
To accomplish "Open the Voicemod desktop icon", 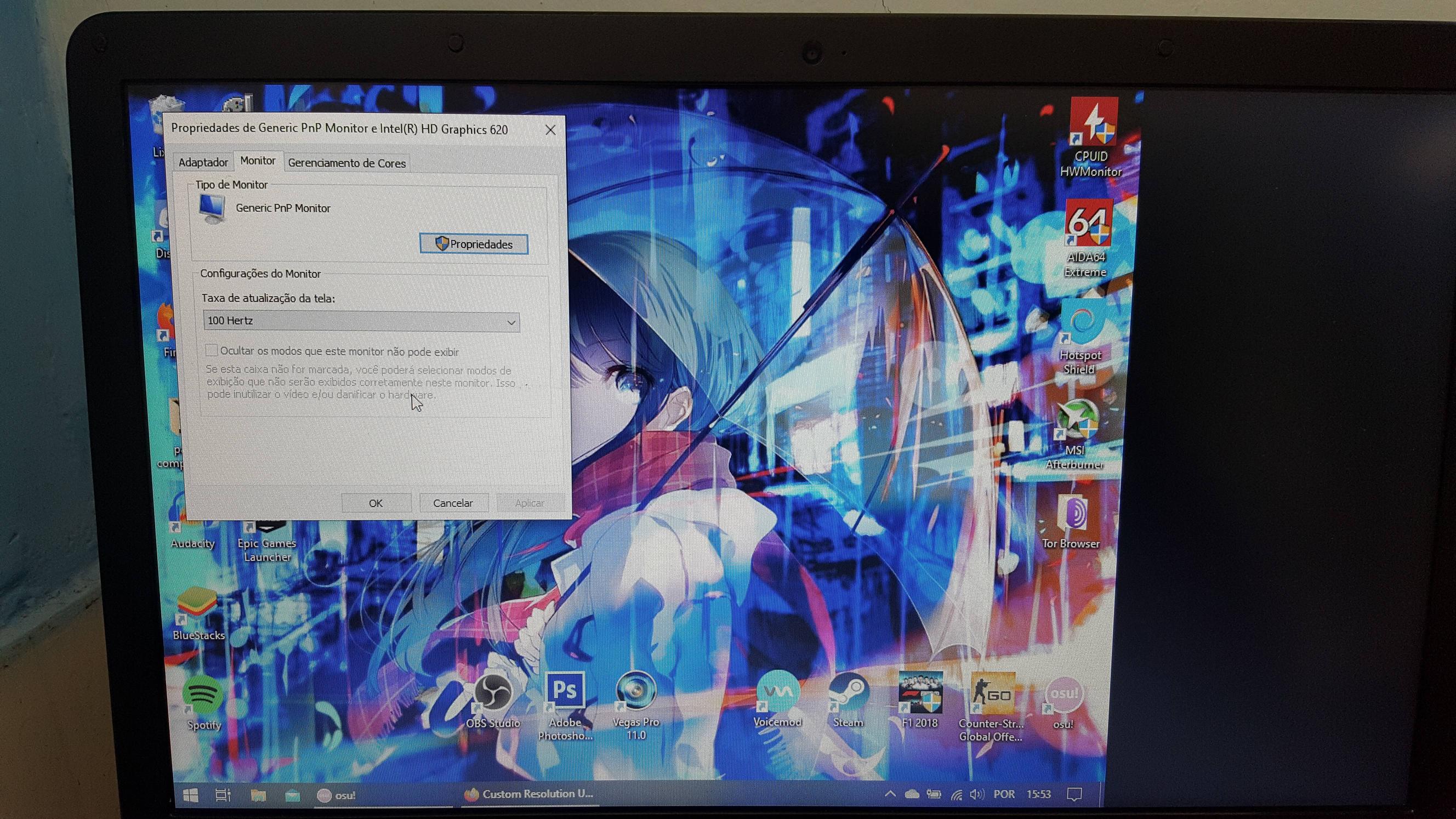I will coord(778,691).
